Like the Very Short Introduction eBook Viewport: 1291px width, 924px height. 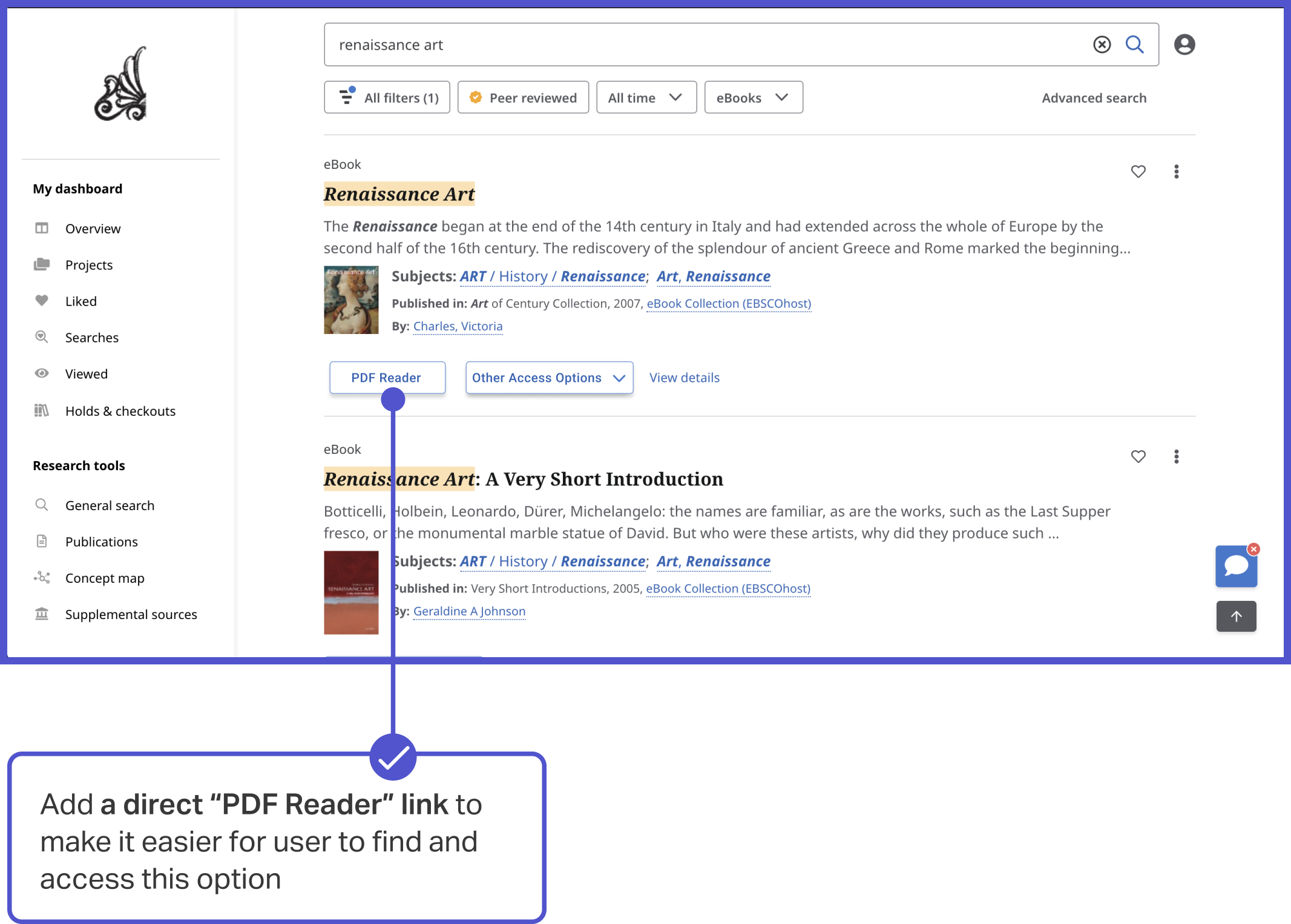coord(1138,457)
